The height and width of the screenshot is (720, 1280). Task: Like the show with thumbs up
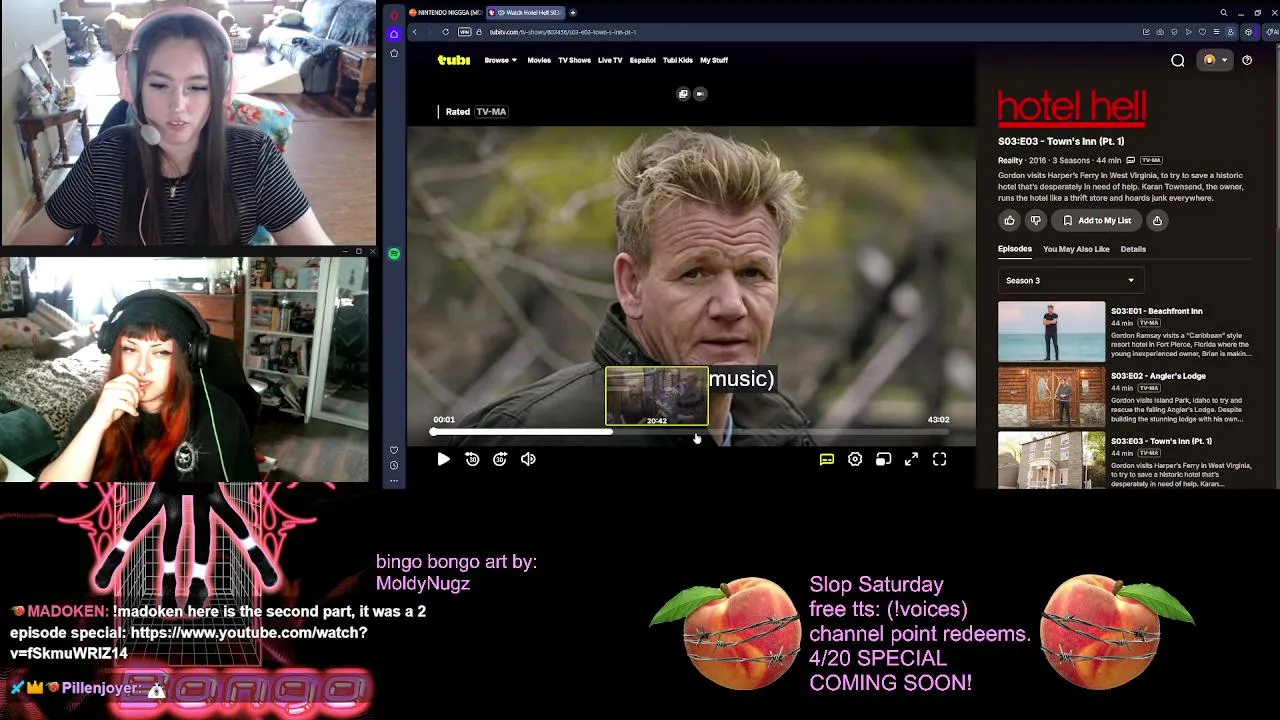coord(1009,221)
